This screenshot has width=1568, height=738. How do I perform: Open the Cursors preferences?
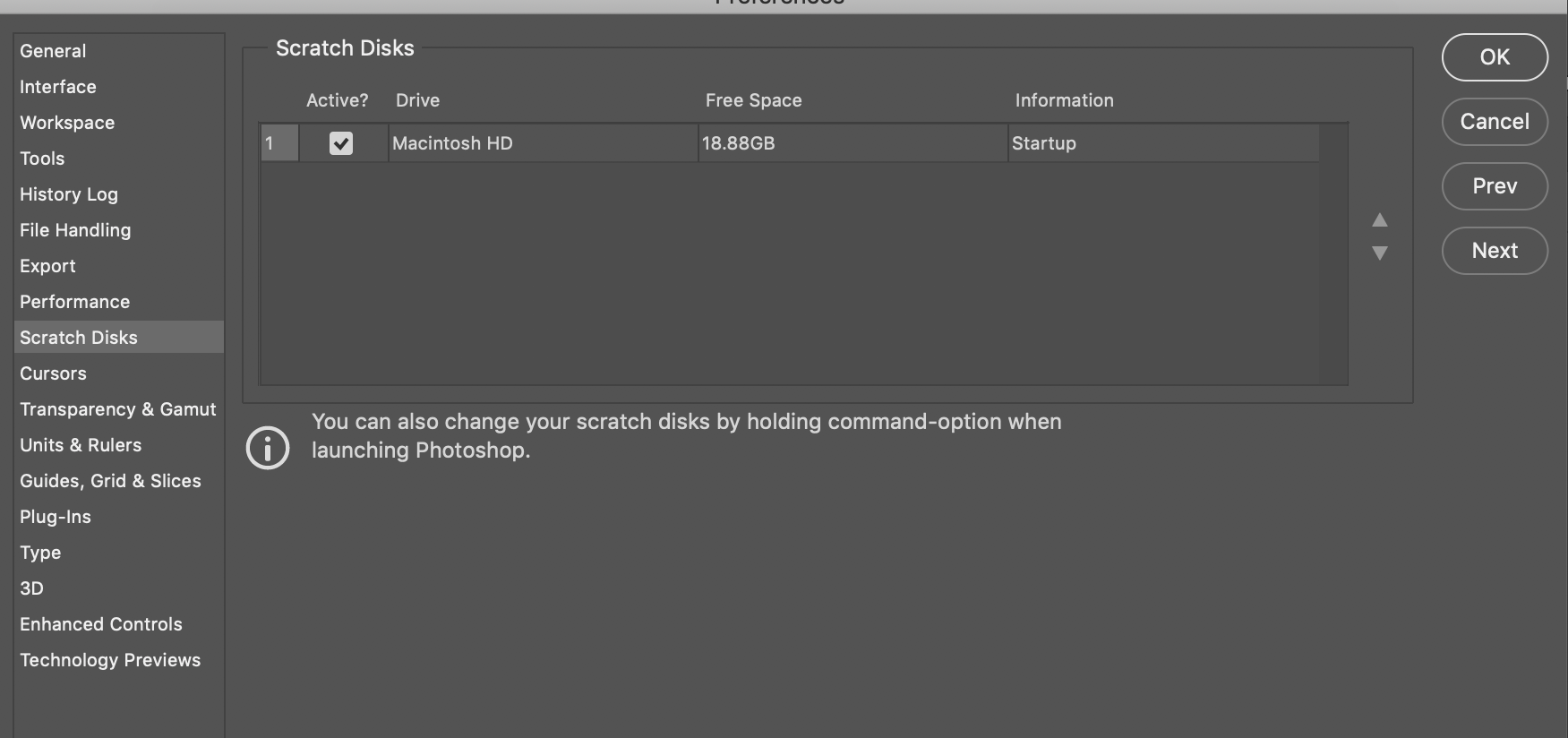point(54,373)
